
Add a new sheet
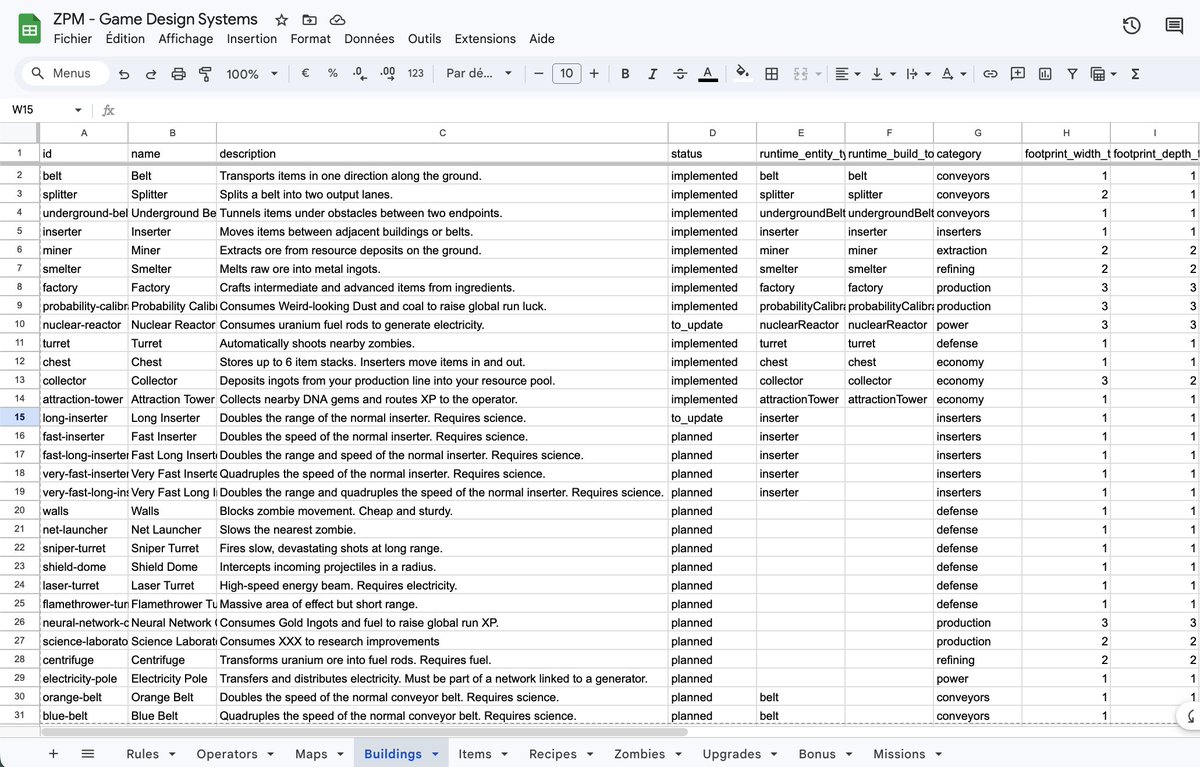[54, 754]
